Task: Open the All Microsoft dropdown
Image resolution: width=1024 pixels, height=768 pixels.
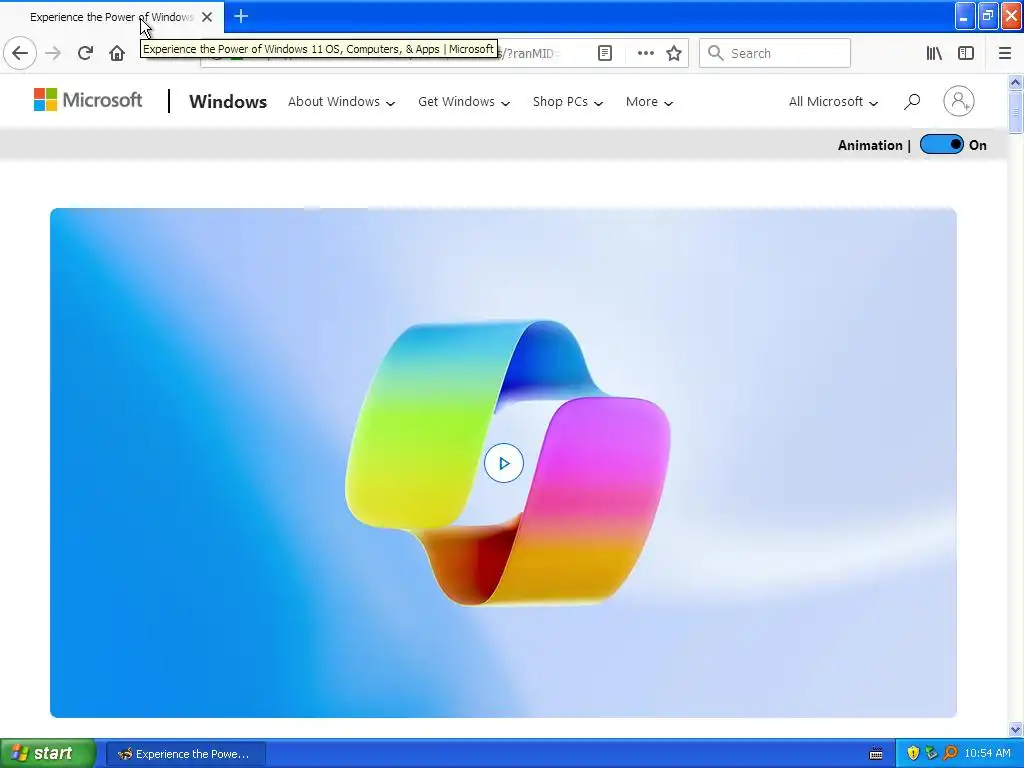Action: (x=833, y=102)
